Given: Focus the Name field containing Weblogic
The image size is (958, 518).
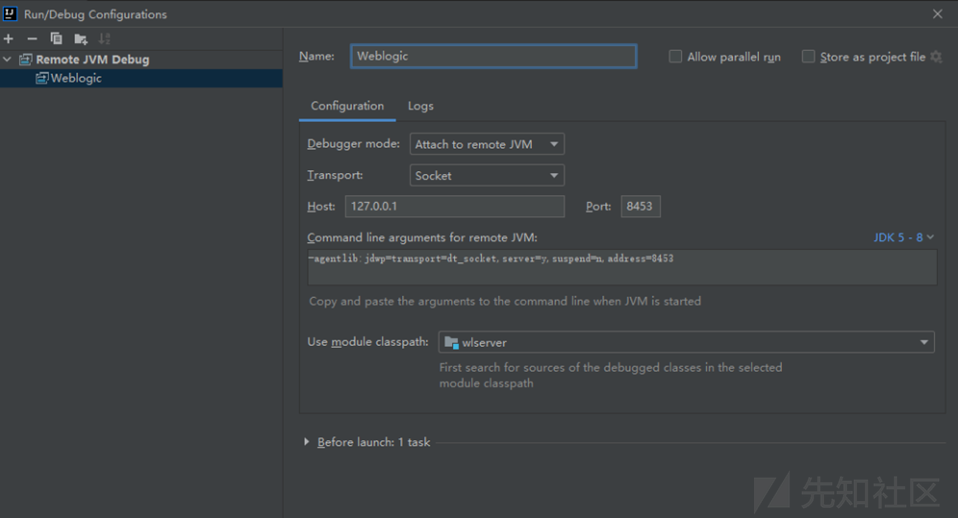Looking at the screenshot, I should [494, 56].
